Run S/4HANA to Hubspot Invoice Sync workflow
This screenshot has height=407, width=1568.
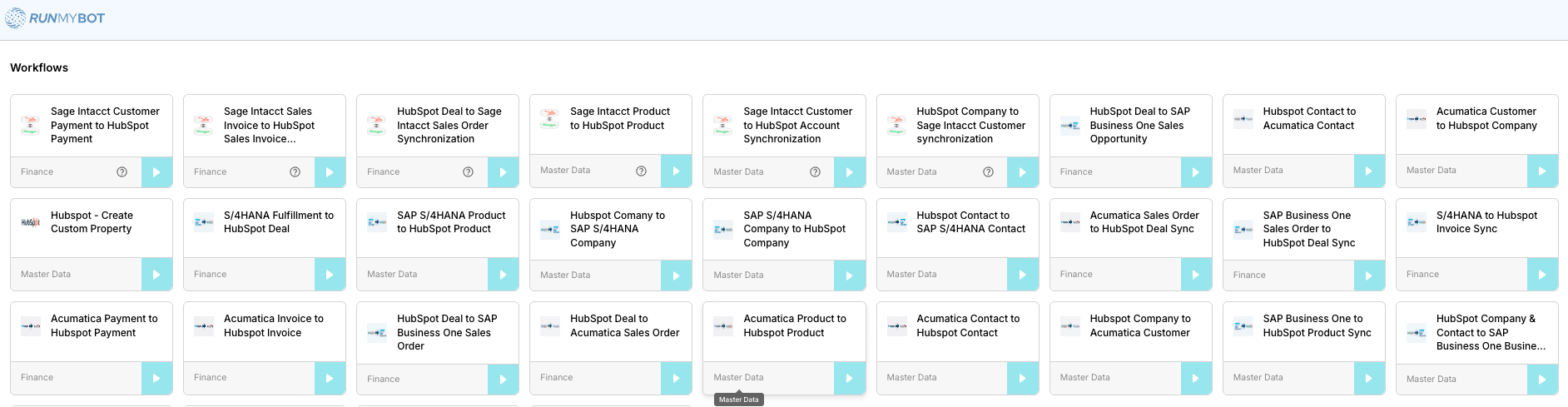coord(1542,275)
